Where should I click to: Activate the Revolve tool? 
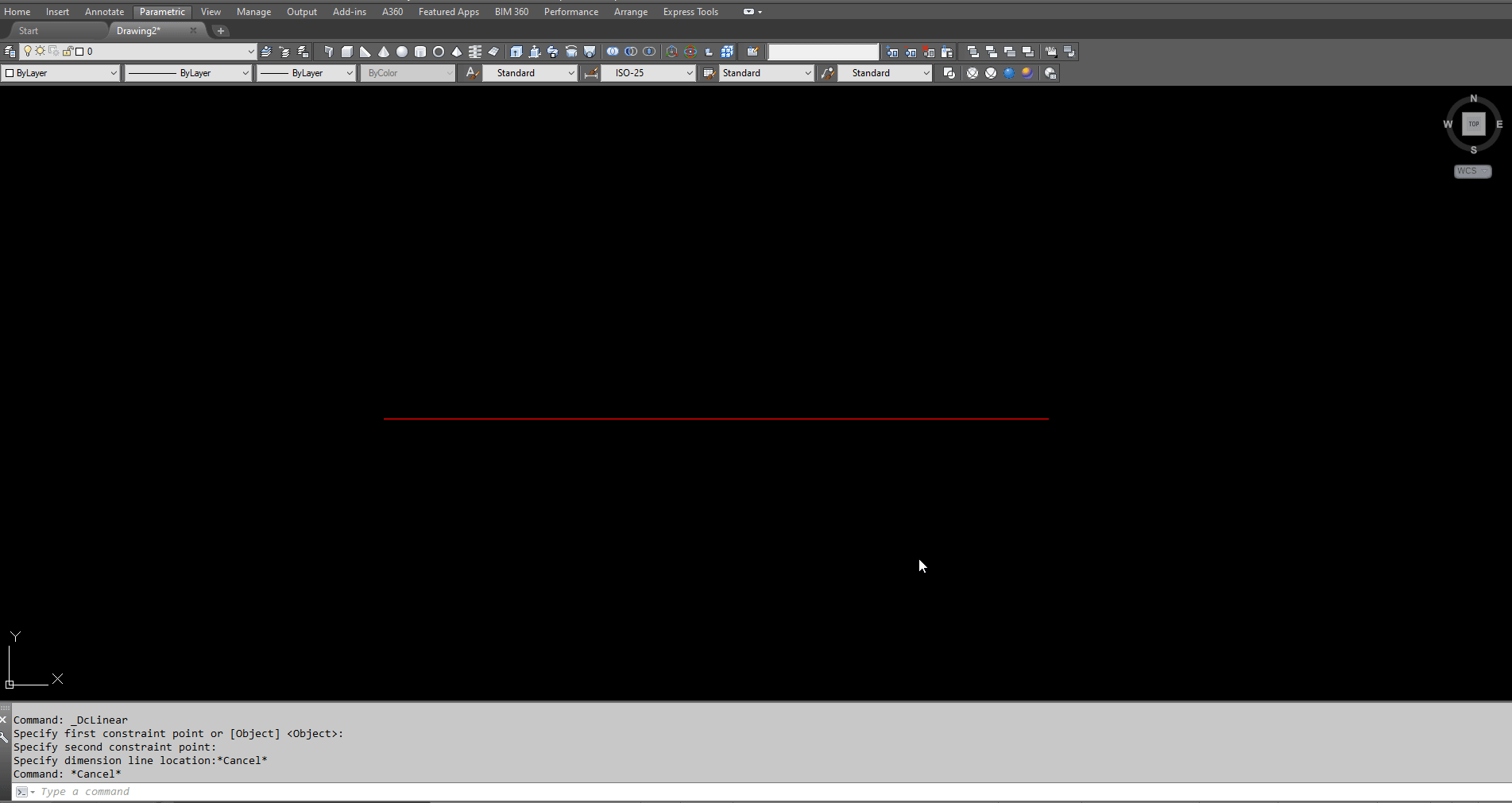click(571, 52)
